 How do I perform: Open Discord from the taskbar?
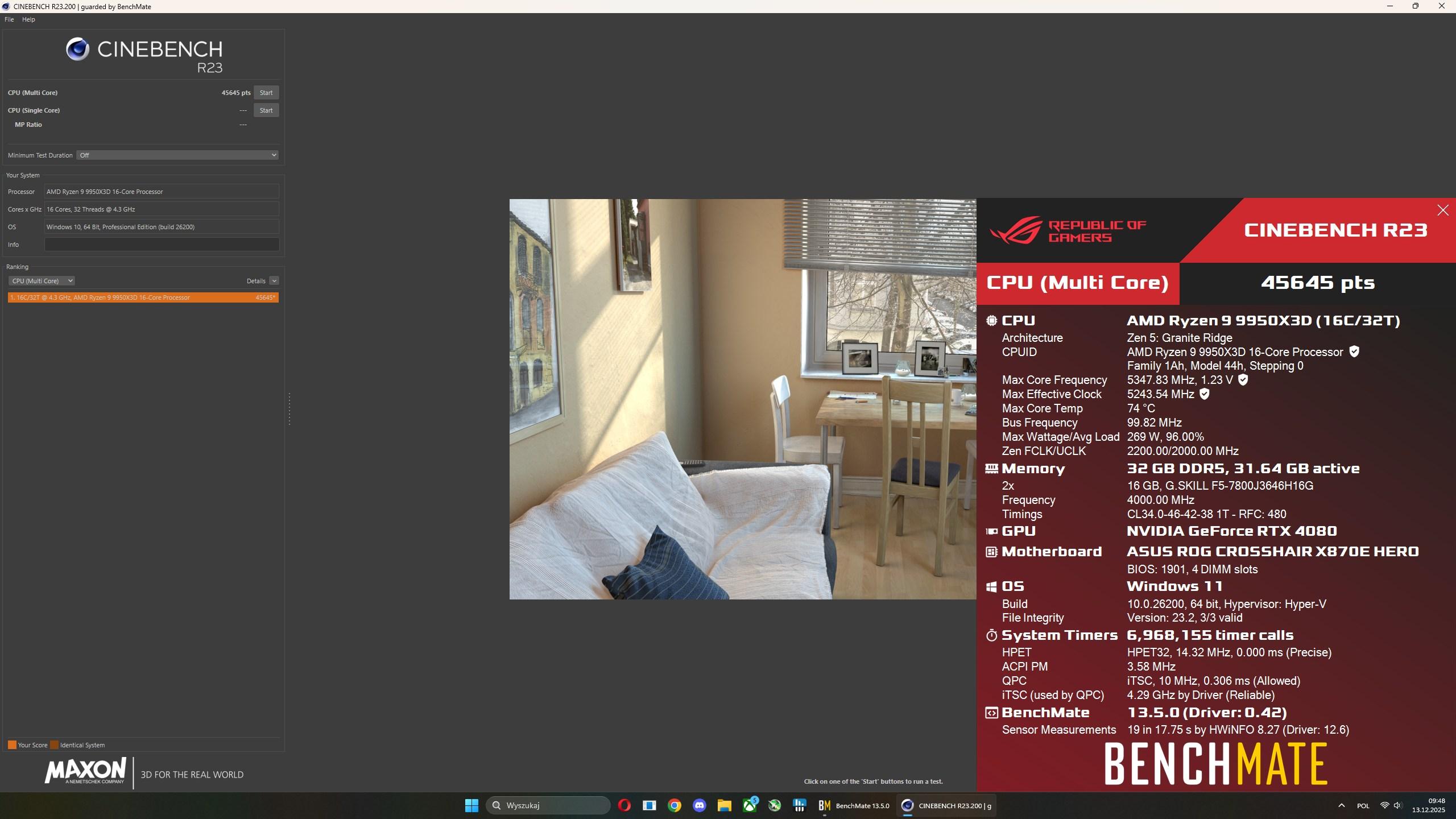pyautogui.click(x=700, y=805)
